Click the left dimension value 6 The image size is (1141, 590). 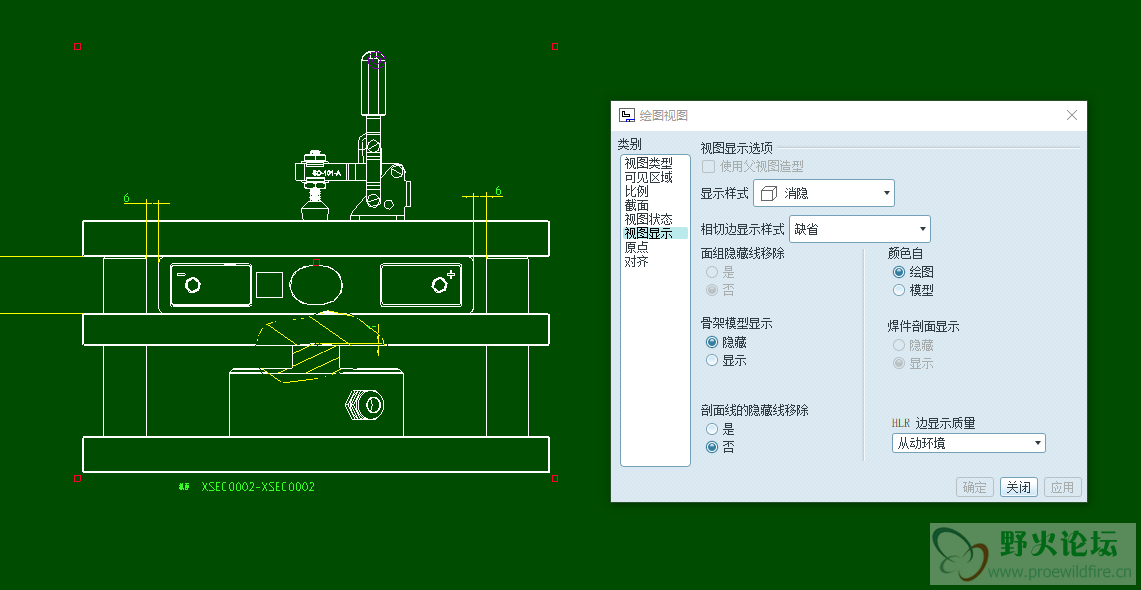127,199
